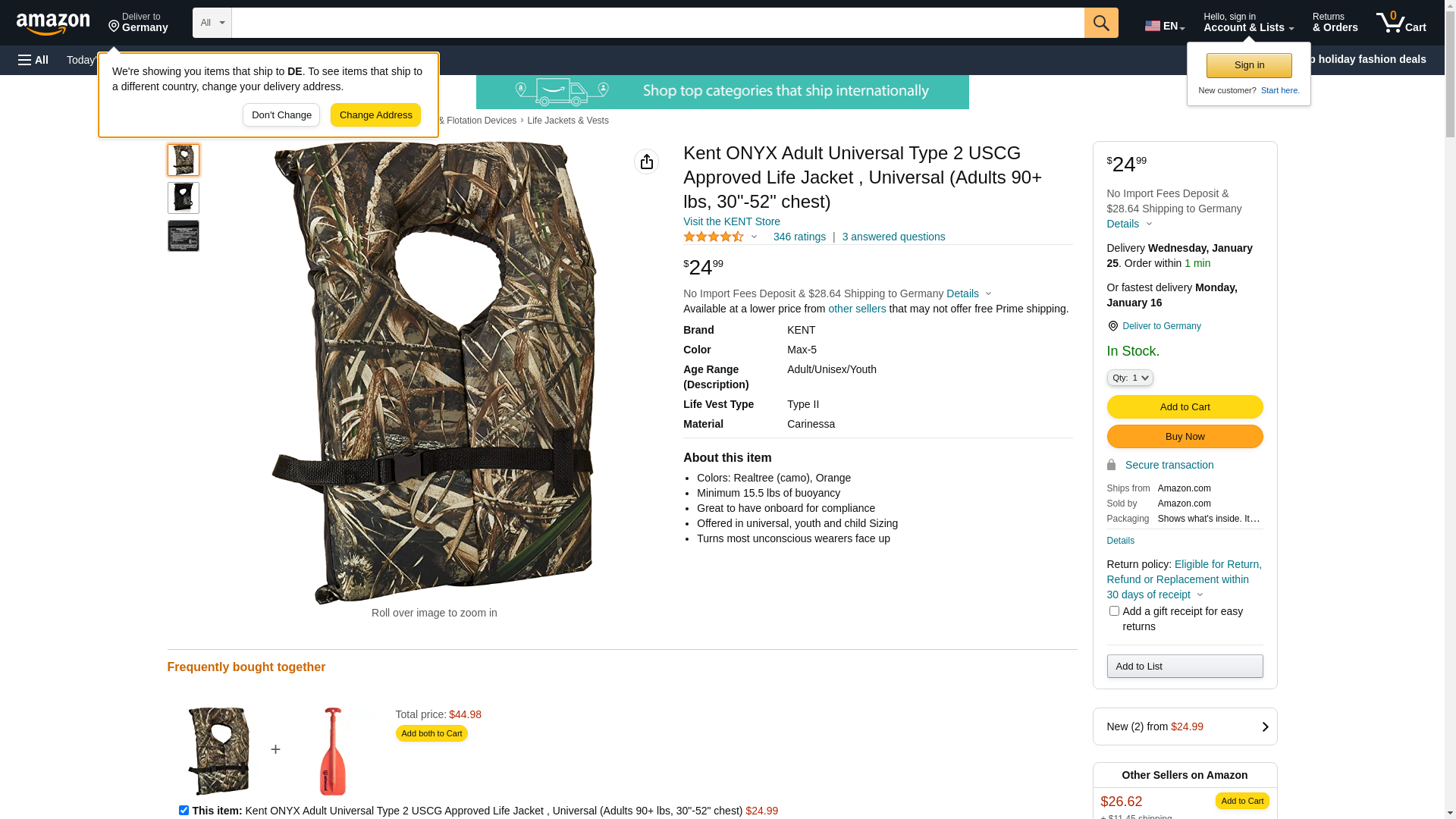
Task: Click the Life Jackets & Vests breadcrumb
Action: tap(568, 121)
